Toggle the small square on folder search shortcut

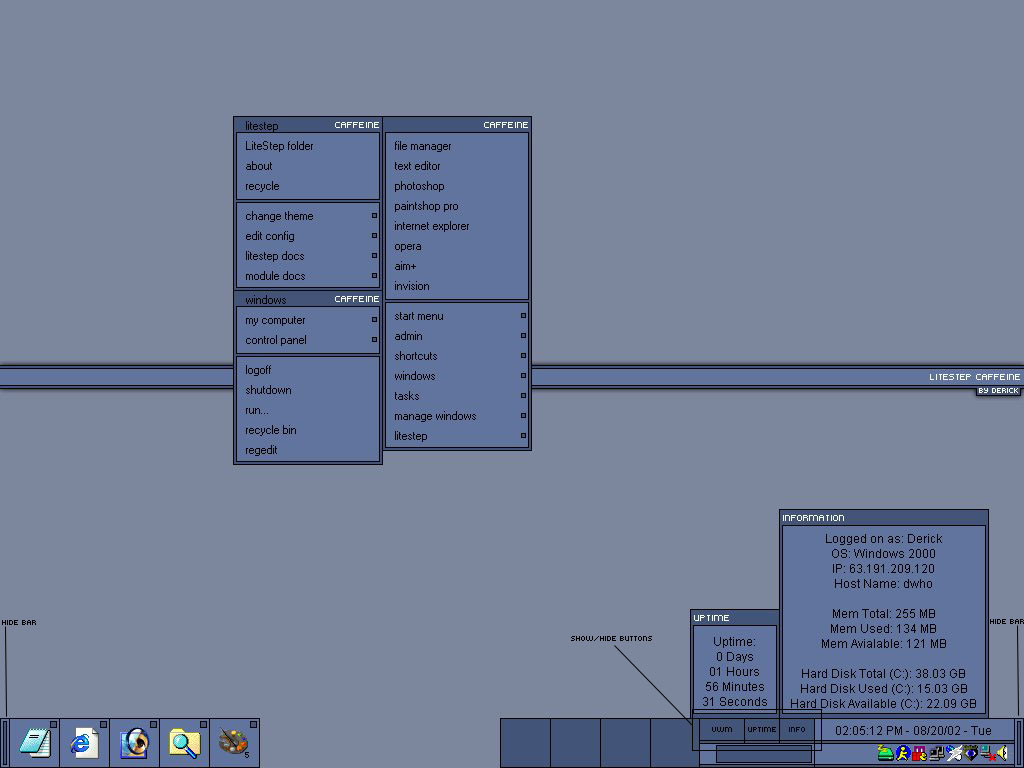click(203, 724)
